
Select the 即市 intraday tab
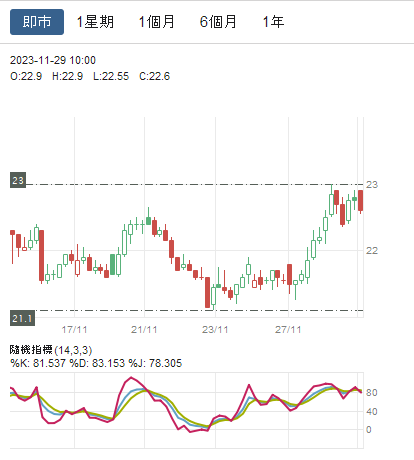click(37, 22)
